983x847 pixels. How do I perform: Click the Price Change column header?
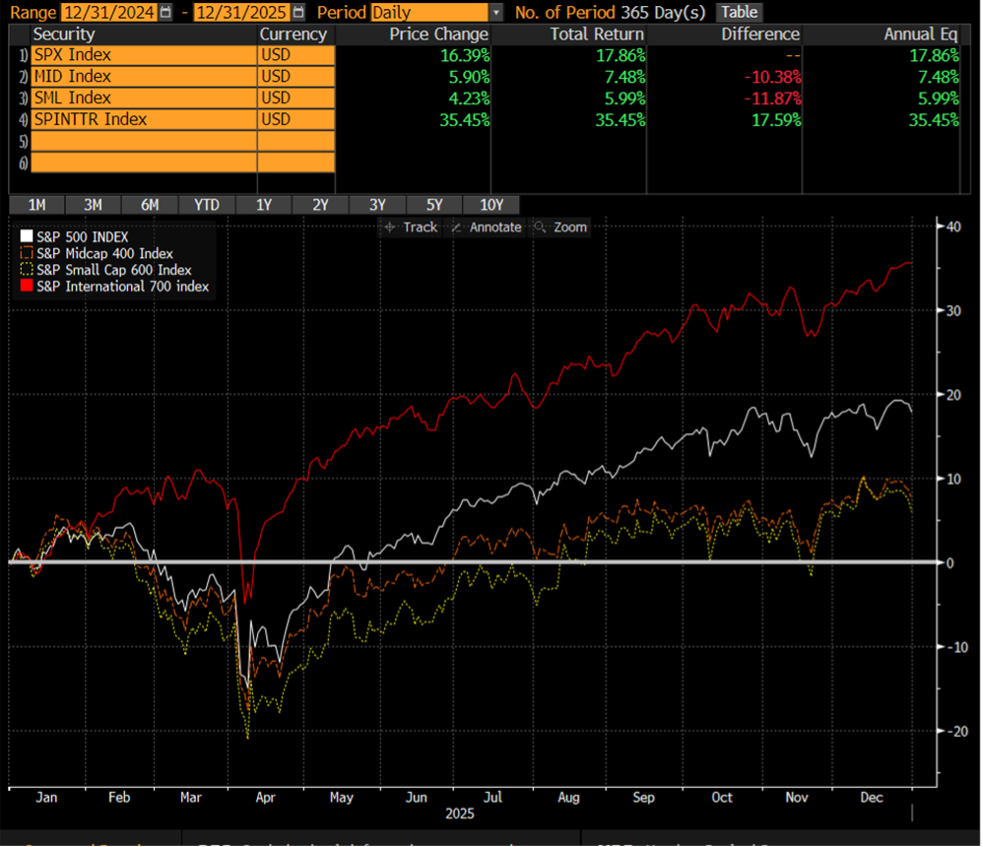point(439,34)
